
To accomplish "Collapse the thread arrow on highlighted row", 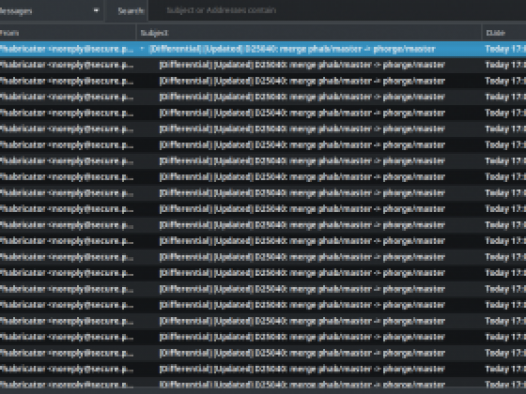I will (x=142, y=49).
